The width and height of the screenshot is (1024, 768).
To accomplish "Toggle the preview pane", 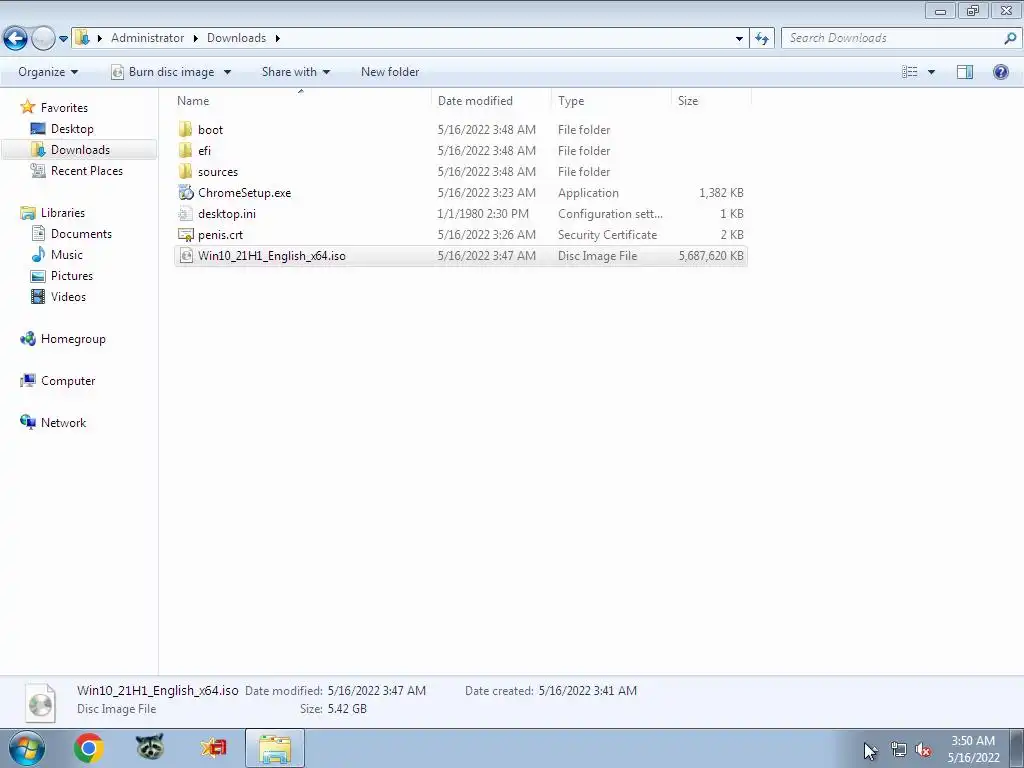I will point(965,72).
